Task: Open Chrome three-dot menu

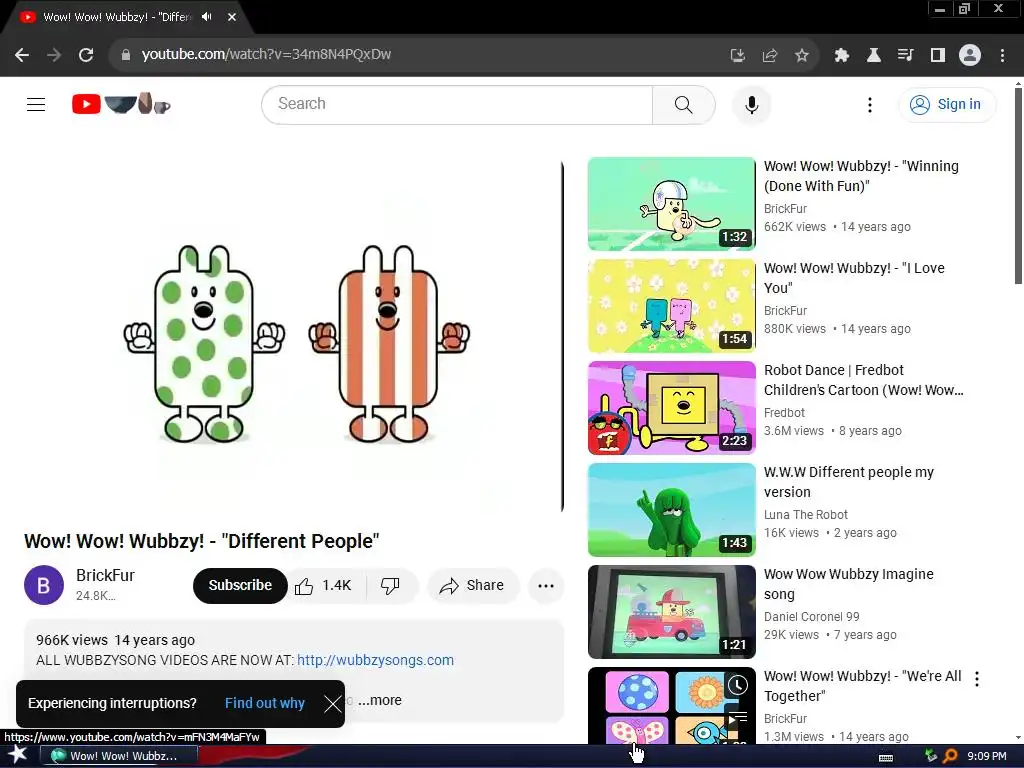Action: (1002, 56)
